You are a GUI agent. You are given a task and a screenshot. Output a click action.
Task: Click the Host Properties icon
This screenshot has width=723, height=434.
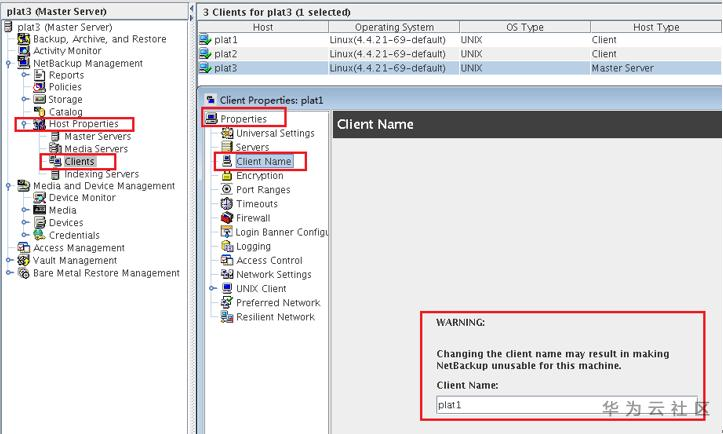pos(40,124)
